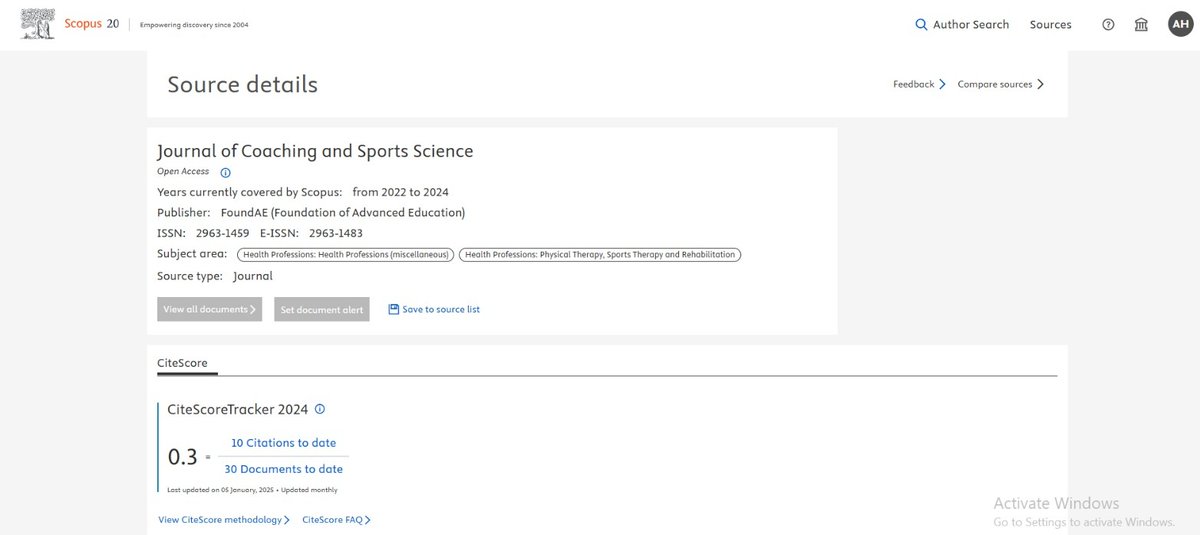This screenshot has width=1200, height=535.
Task: Click the Save to source list icon
Action: point(393,309)
